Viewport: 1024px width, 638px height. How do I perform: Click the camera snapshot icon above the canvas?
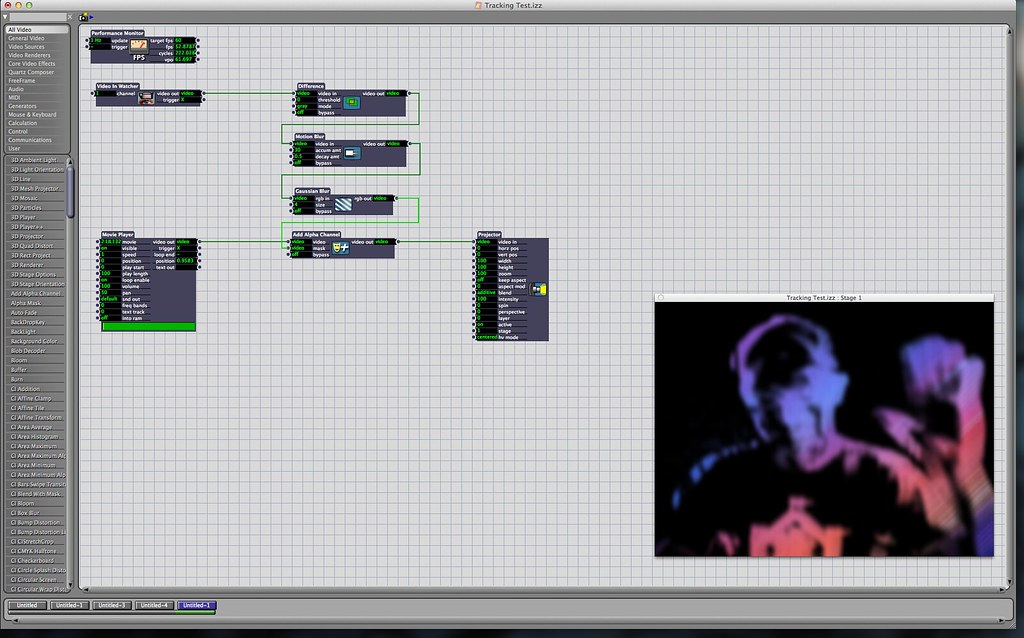click(x=85, y=17)
